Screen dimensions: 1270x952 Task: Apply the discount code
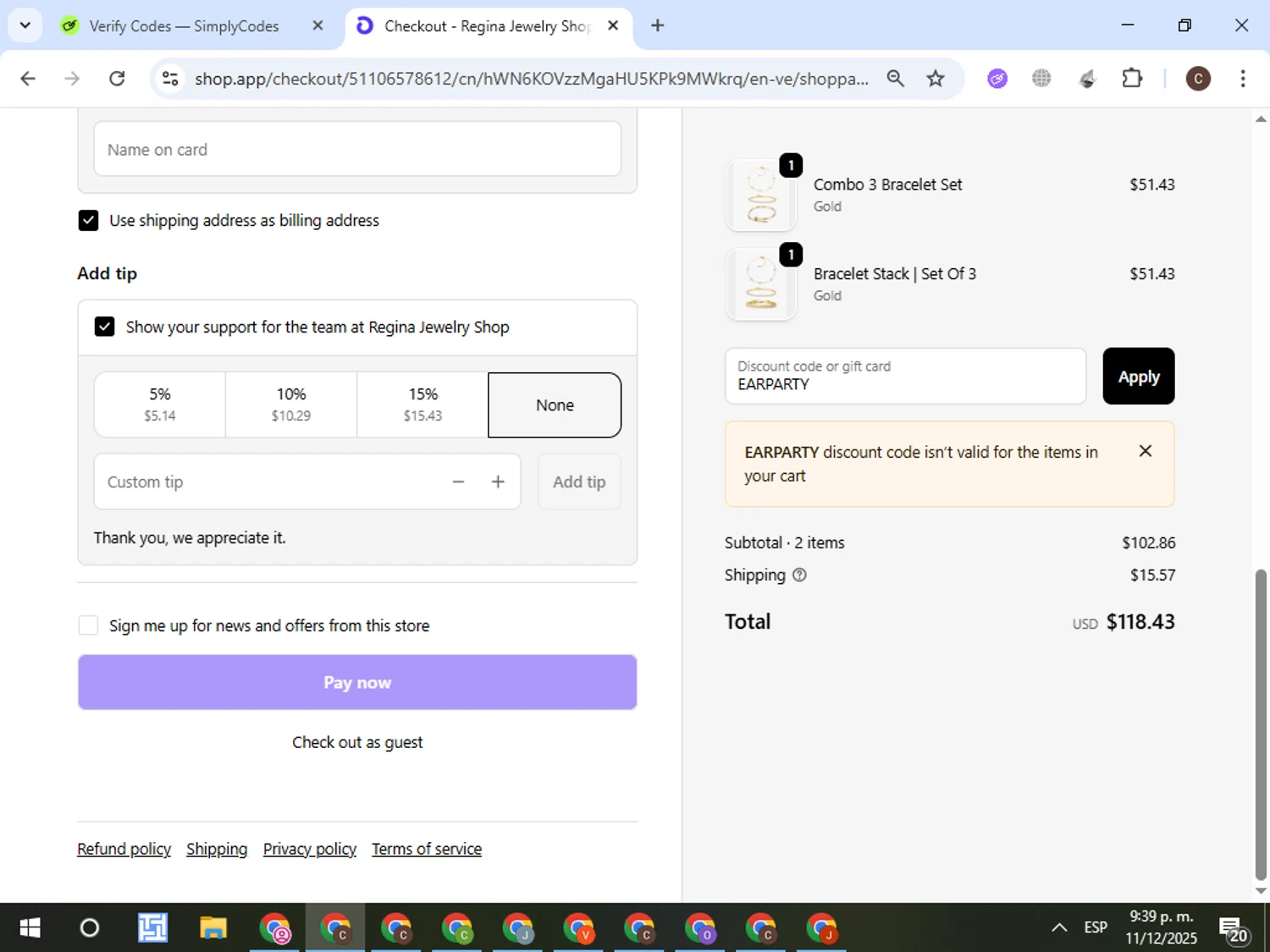pyautogui.click(x=1138, y=376)
